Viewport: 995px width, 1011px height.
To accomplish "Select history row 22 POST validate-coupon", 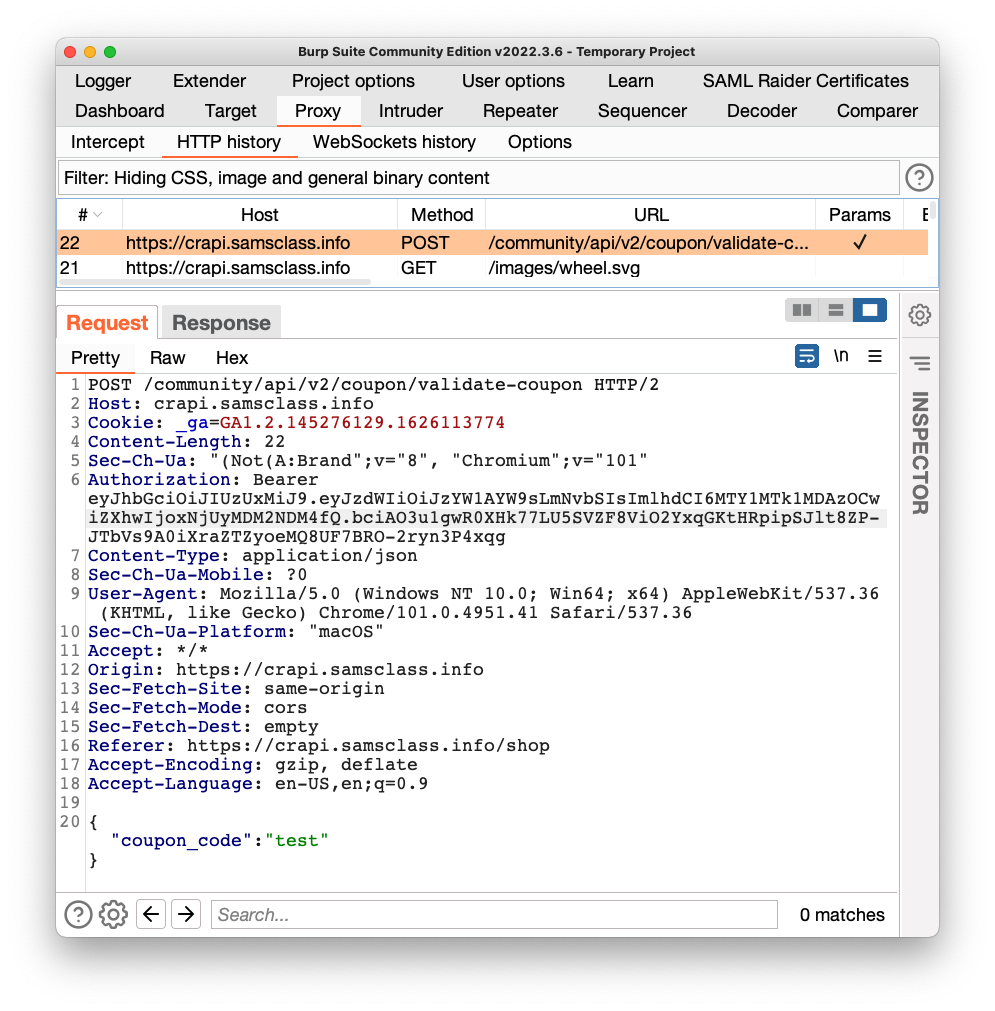I will (x=493, y=242).
